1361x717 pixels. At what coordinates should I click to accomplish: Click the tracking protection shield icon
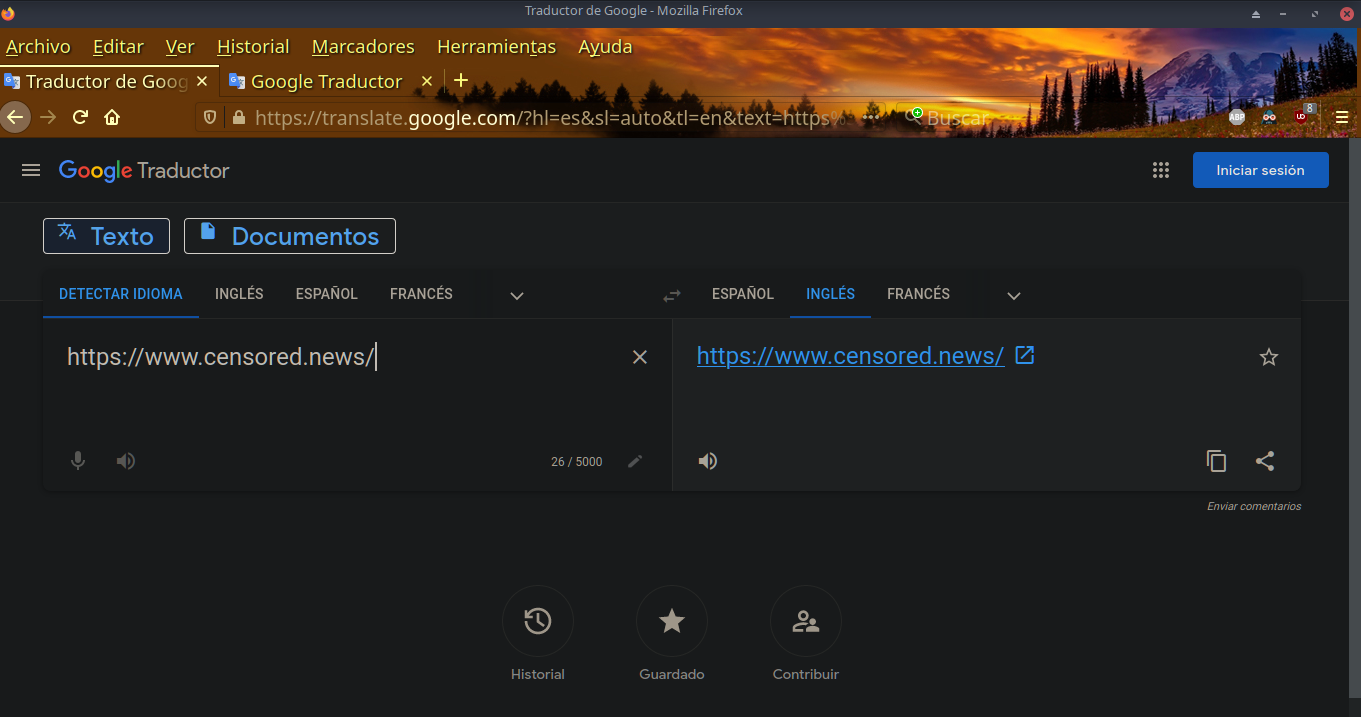(x=210, y=117)
